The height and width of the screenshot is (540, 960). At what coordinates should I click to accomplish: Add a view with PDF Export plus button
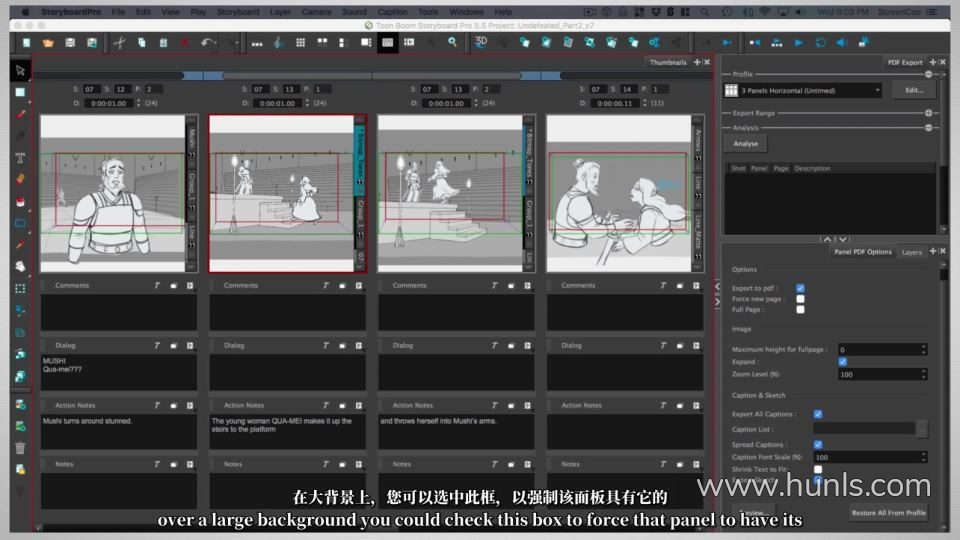[x=933, y=62]
